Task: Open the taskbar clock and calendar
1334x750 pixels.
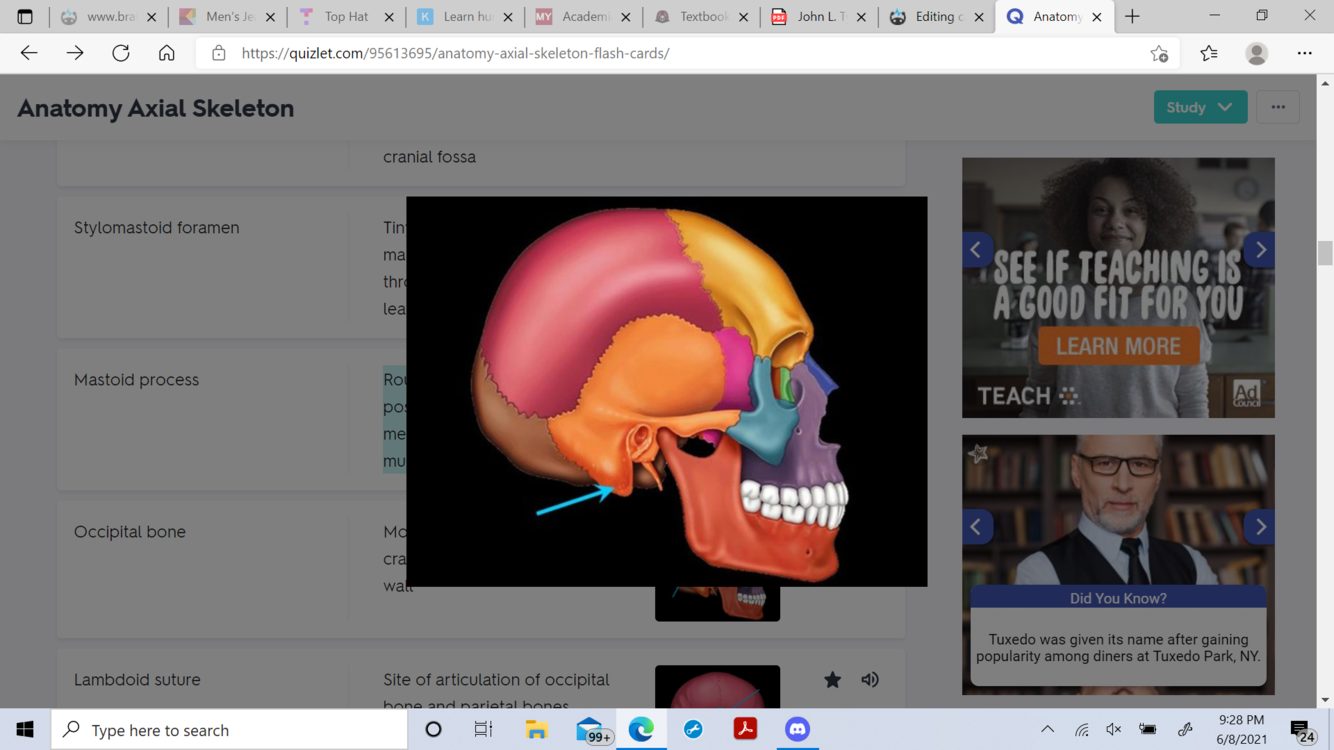Action: coord(1241,730)
